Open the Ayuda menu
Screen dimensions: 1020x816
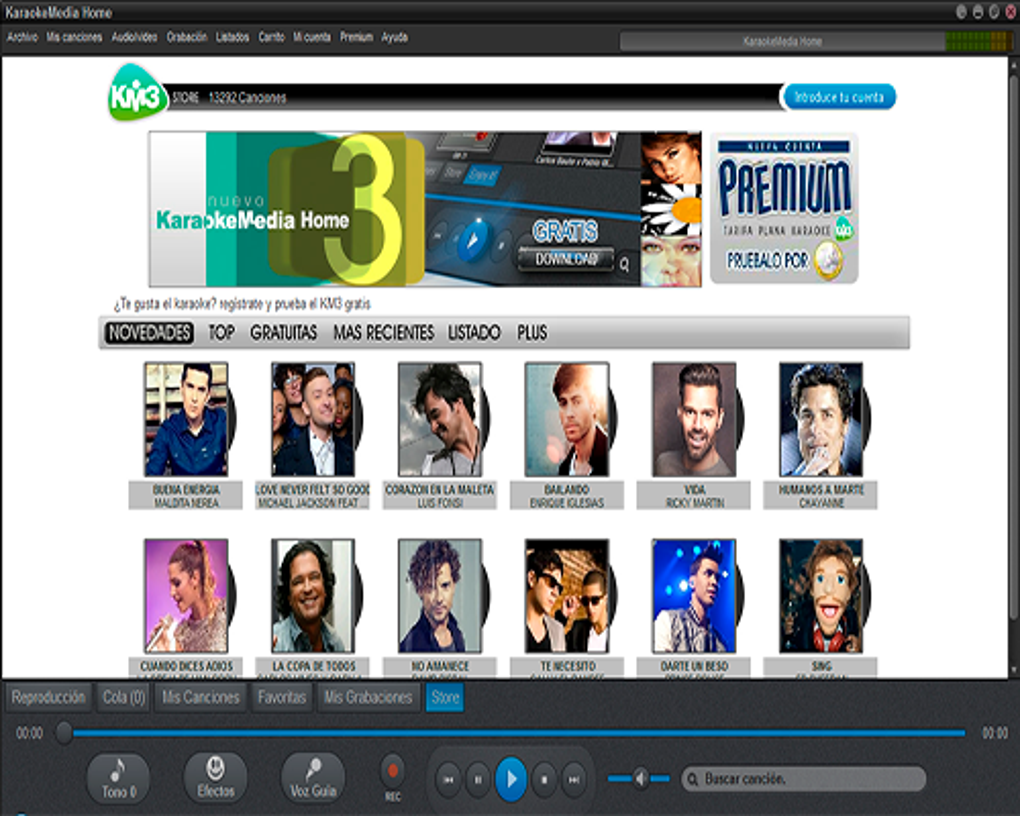(x=394, y=37)
